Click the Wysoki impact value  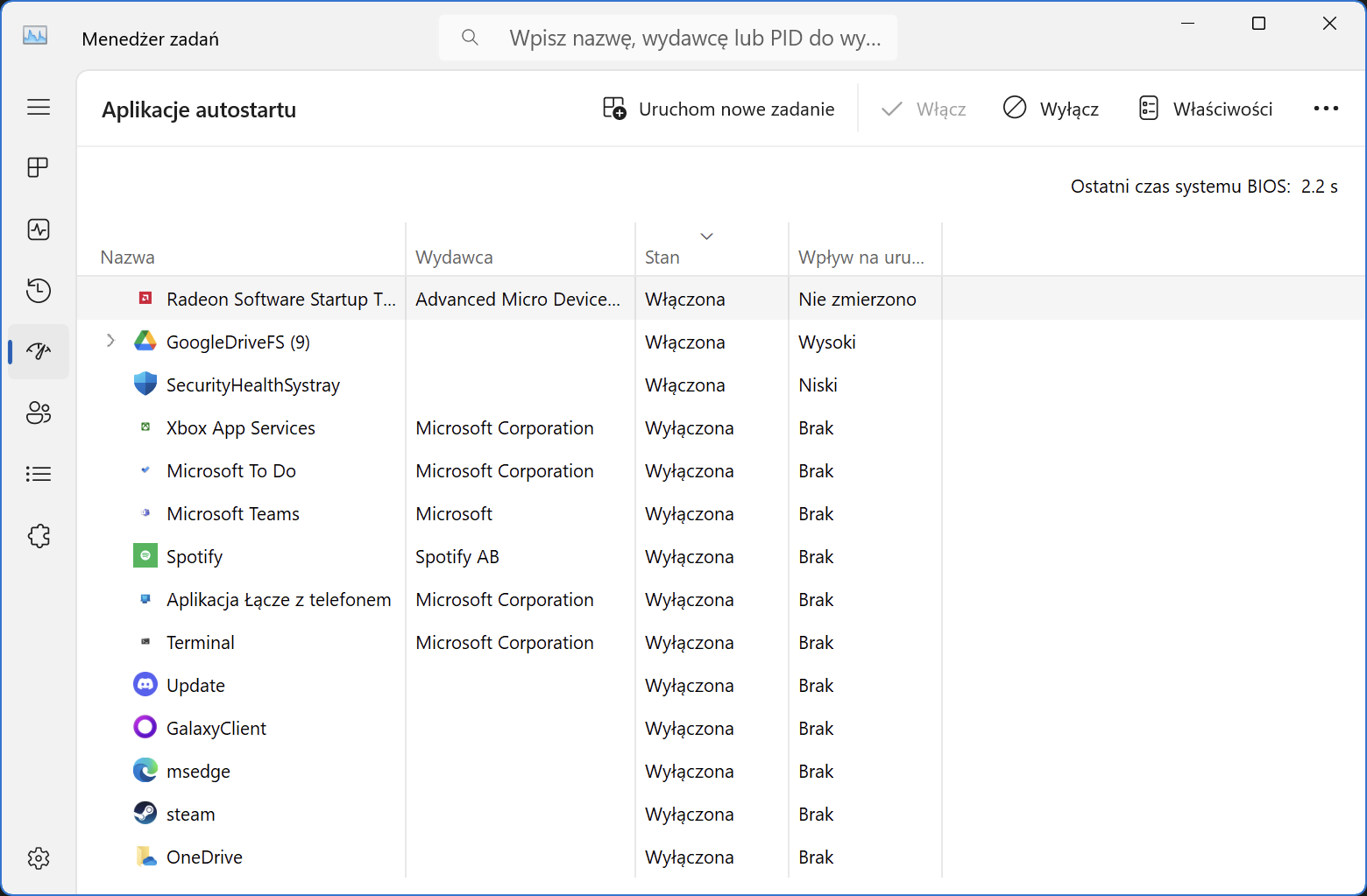coord(827,342)
